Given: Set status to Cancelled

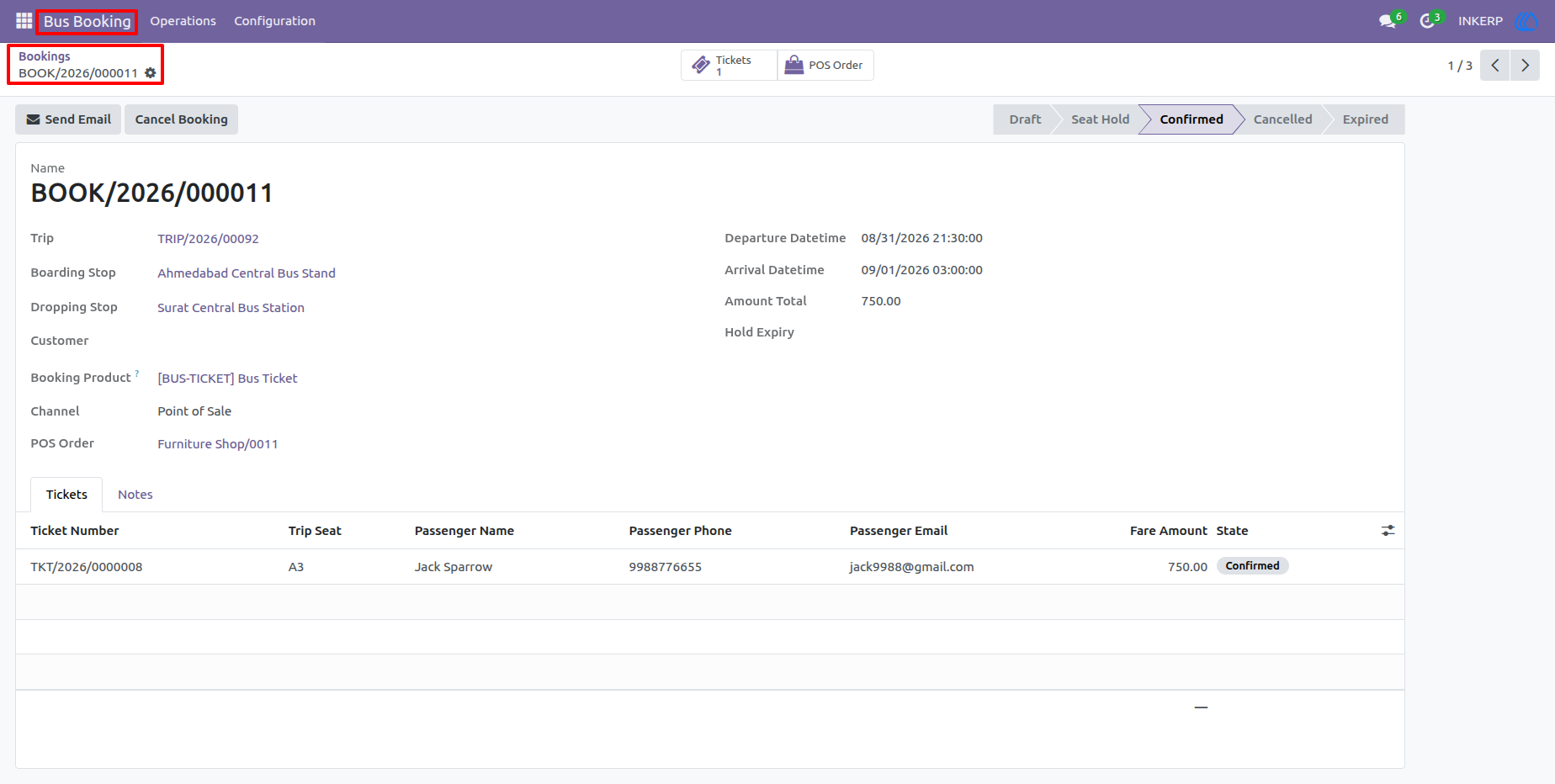Looking at the screenshot, I should click(1282, 119).
